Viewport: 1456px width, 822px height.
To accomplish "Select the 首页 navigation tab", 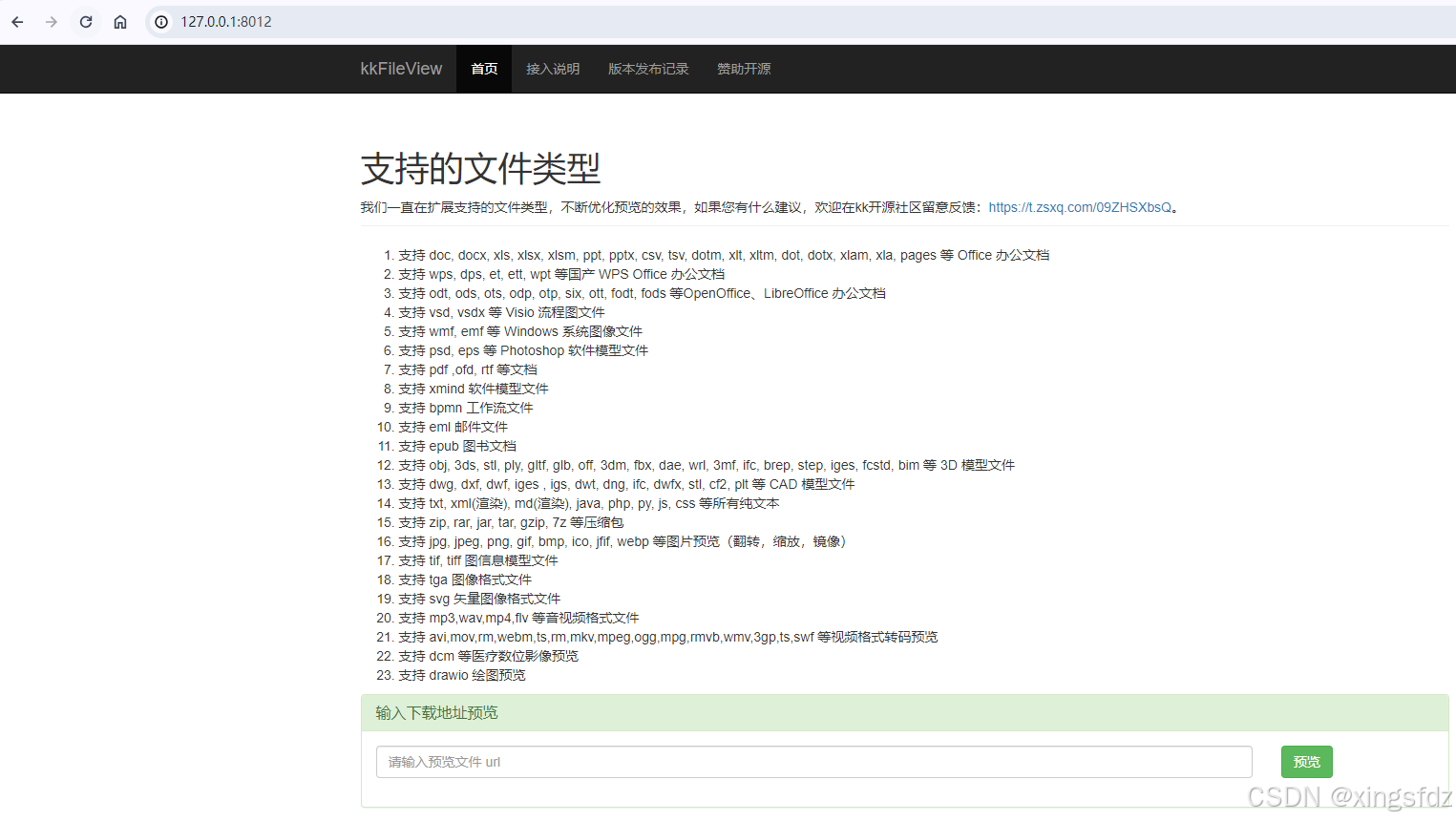I will tap(484, 69).
